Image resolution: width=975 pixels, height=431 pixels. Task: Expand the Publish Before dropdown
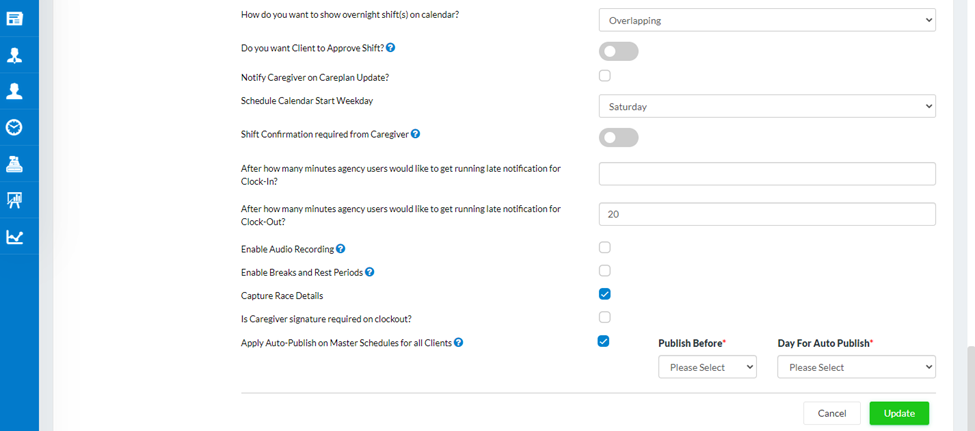pyautogui.click(x=707, y=367)
